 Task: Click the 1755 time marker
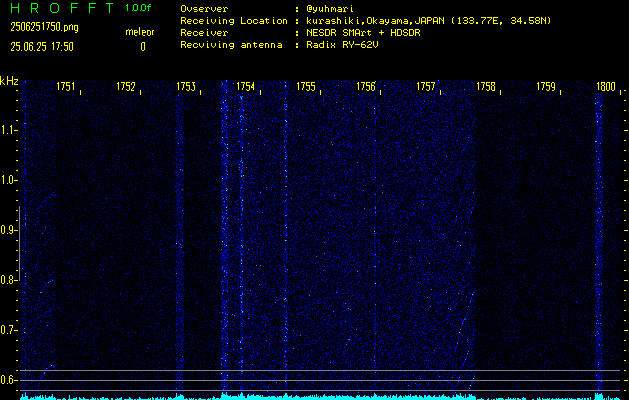point(306,86)
